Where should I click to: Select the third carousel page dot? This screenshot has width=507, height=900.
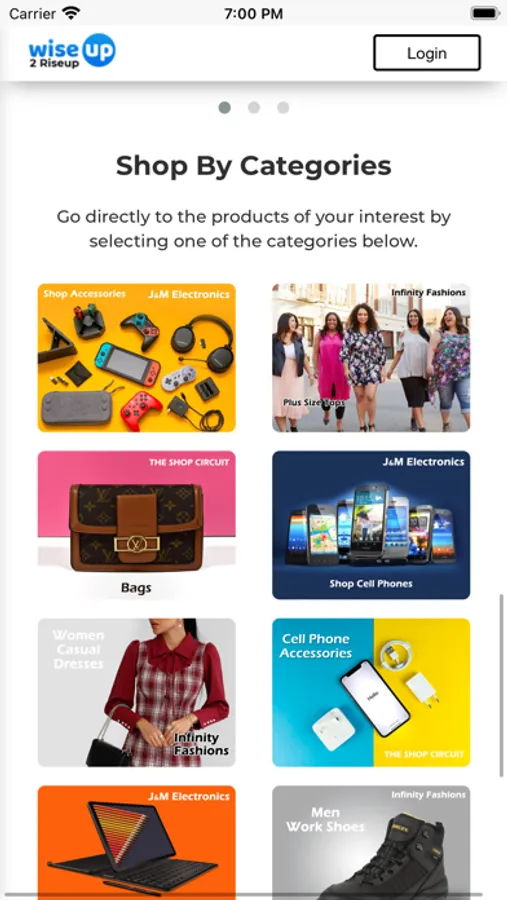point(283,107)
